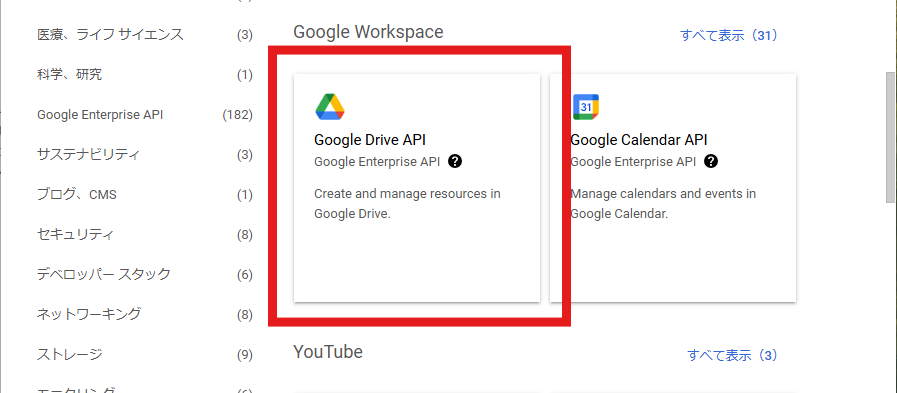
Task: Open help icon on Google Drive API card
Action: pyautogui.click(x=455, y=161)
